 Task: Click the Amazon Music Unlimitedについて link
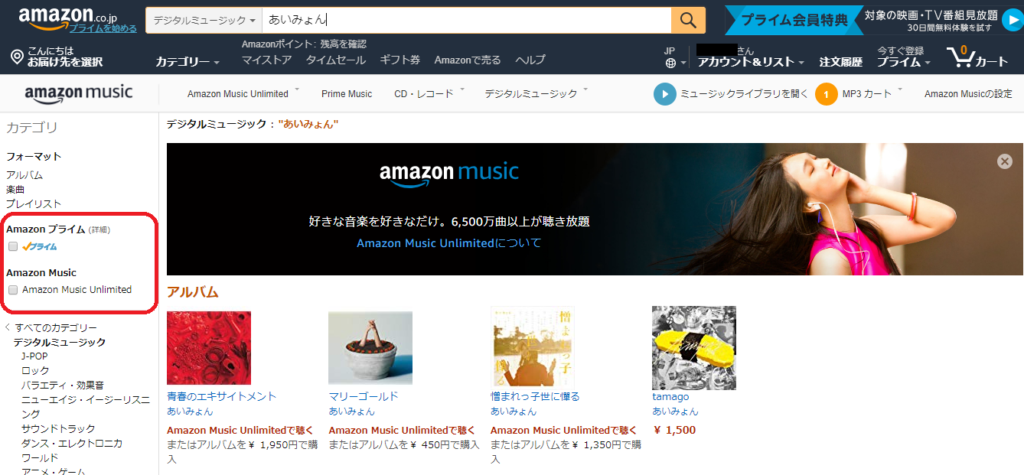(449, 243)
